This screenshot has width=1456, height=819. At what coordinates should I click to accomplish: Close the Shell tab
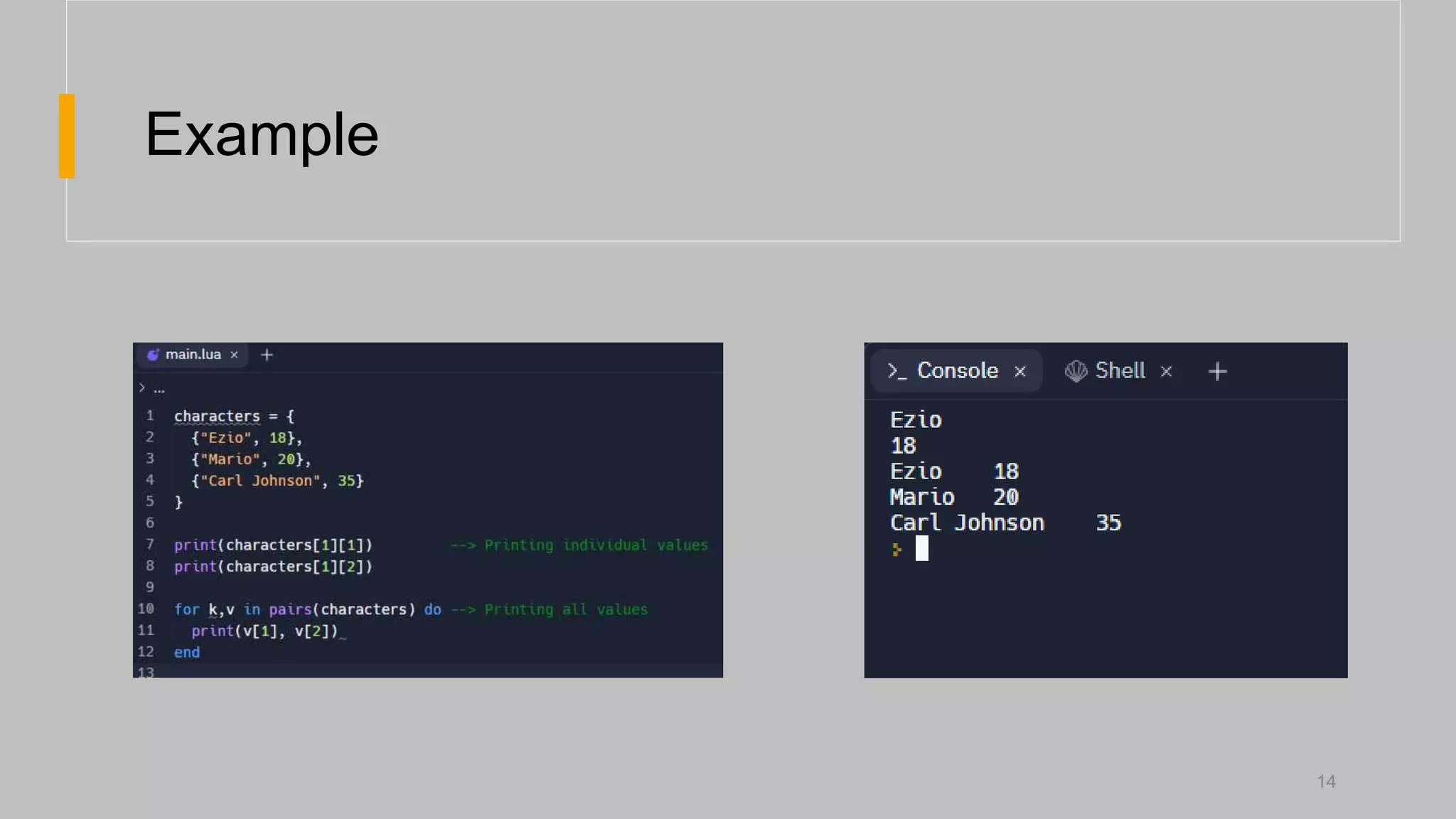[x=1166, y=371]
